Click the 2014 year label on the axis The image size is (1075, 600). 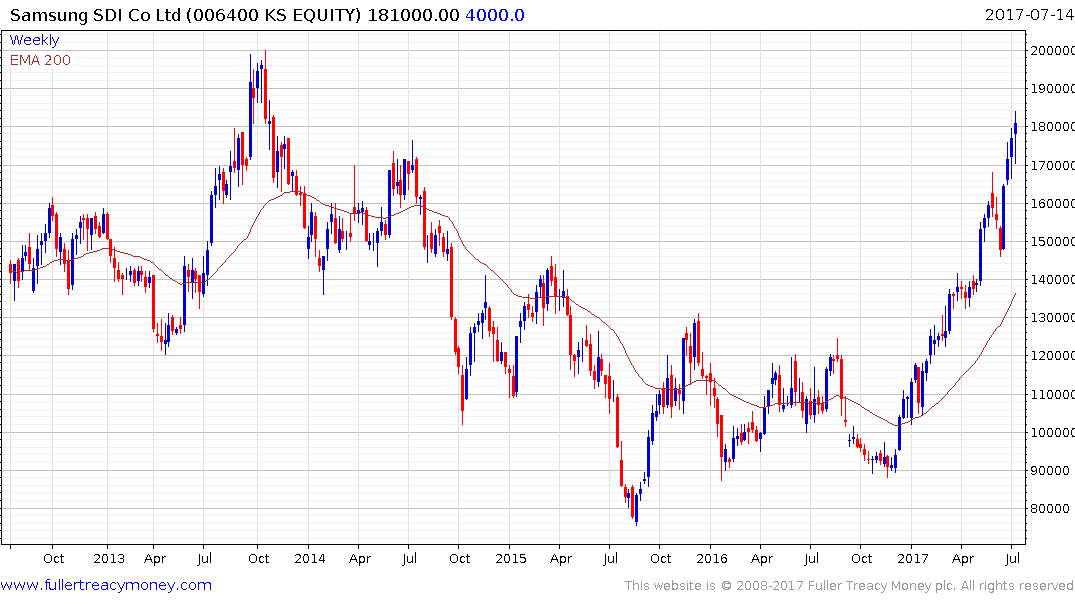(310, 558)
